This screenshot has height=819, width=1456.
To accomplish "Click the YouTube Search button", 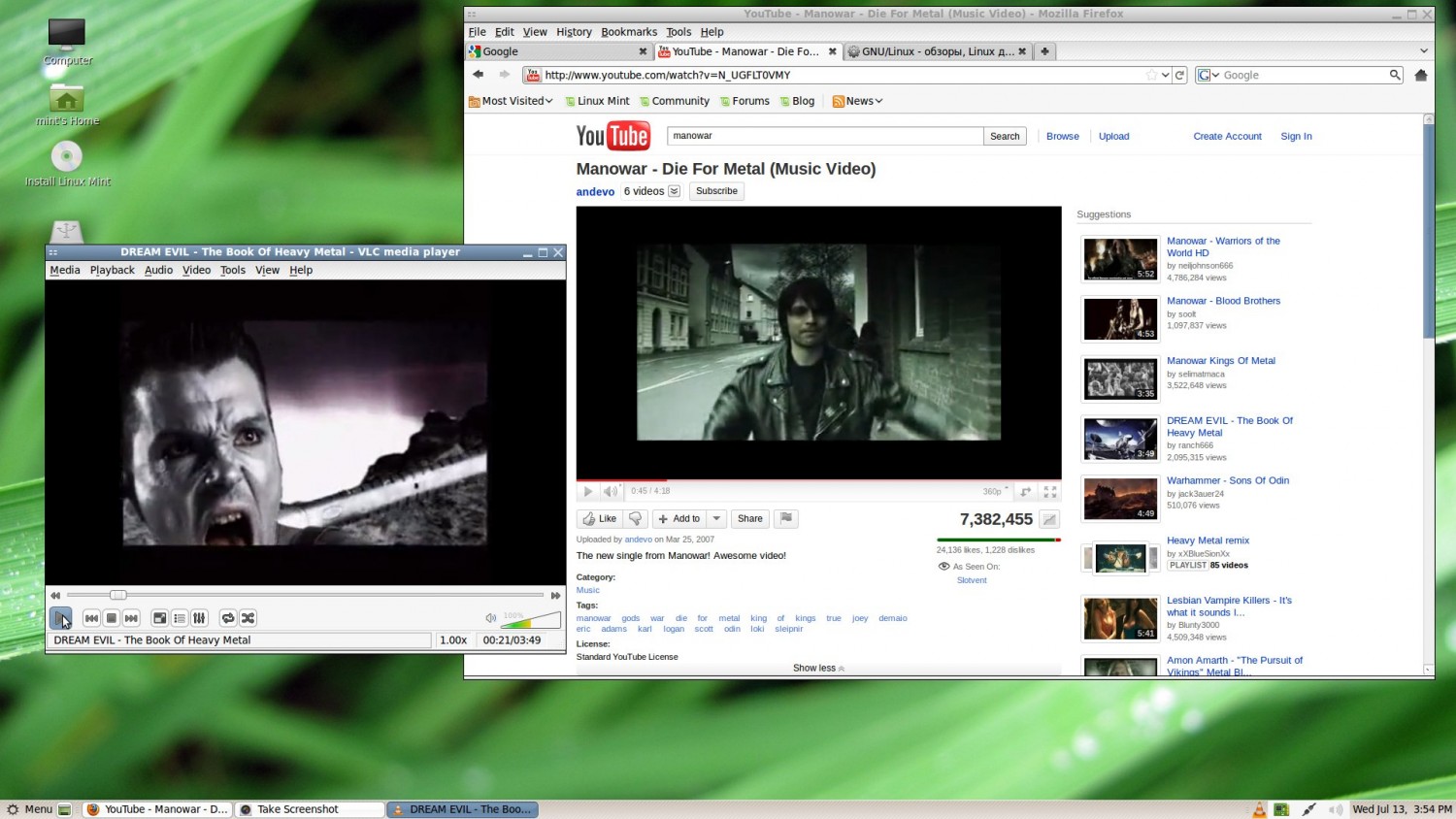I will (x=1005, y=136).
